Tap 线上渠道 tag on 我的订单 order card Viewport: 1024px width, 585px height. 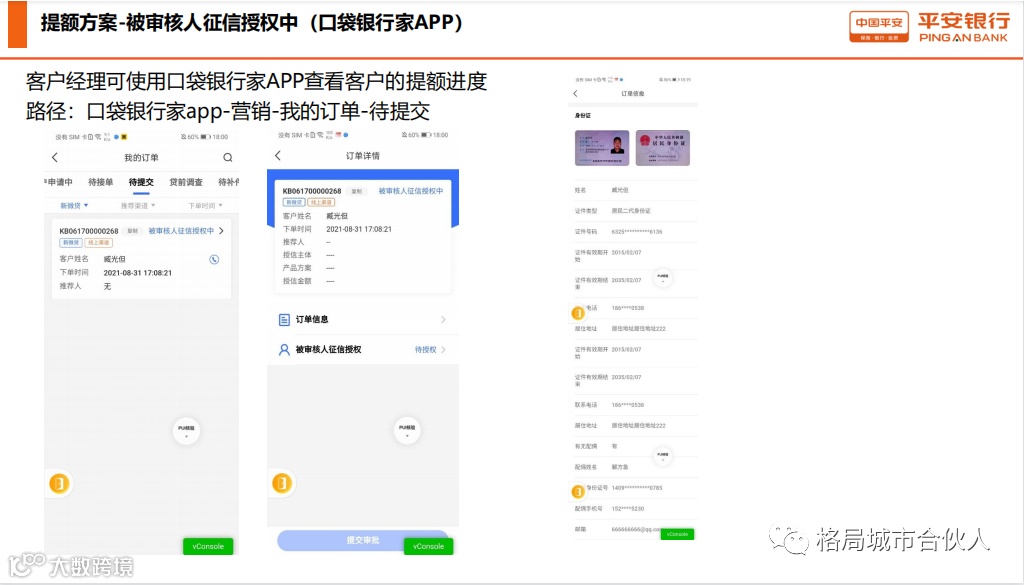point(99,243)
